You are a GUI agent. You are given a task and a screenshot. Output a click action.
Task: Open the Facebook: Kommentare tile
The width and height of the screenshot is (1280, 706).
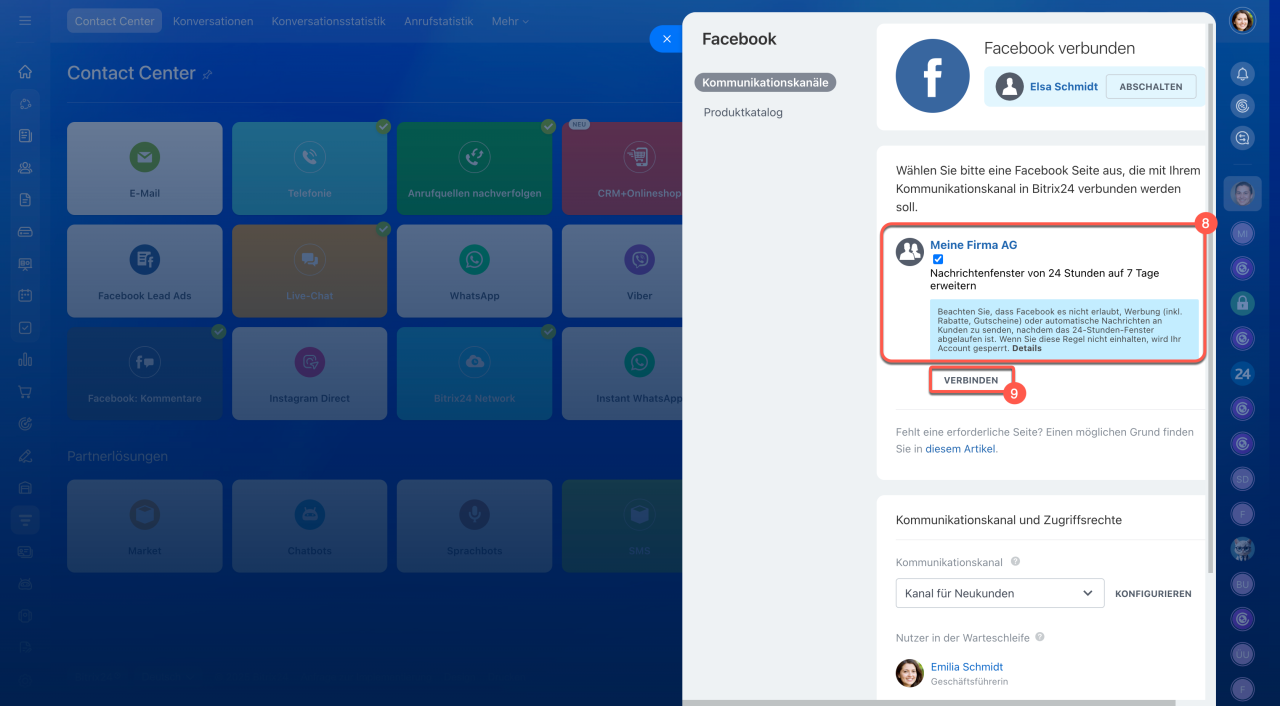(x=145, y=373)
